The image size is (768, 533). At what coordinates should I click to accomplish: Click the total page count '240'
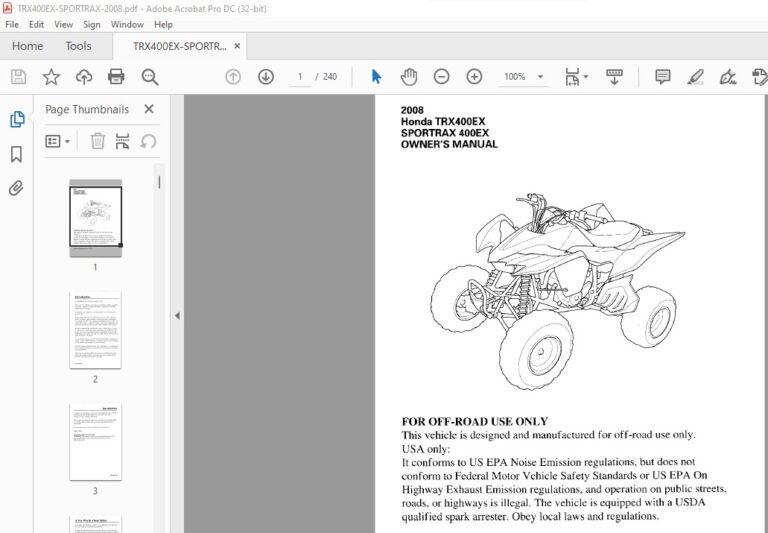click(330, 77)
